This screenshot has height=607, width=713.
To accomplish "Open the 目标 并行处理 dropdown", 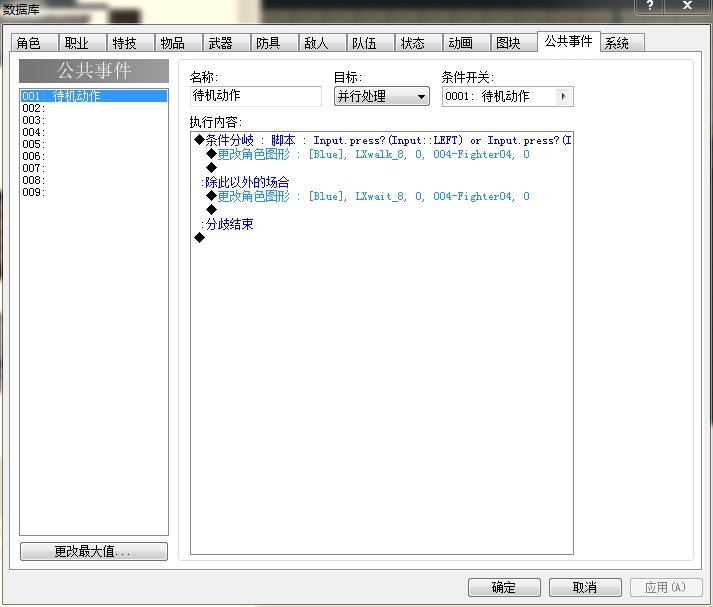I will click(382, 96).
